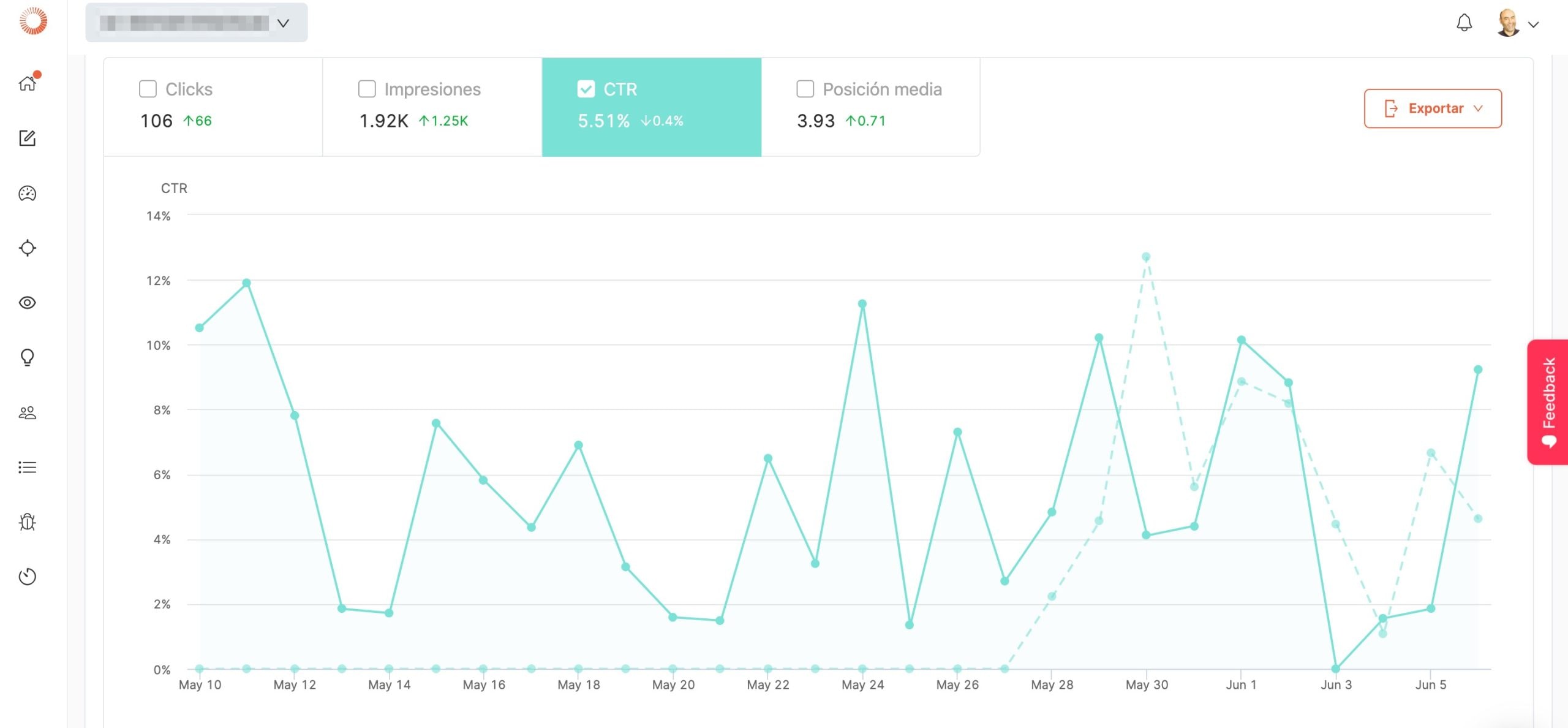
Task: Click the crosshair target icon
Action: pyautogui.click(x=27, y=248)
